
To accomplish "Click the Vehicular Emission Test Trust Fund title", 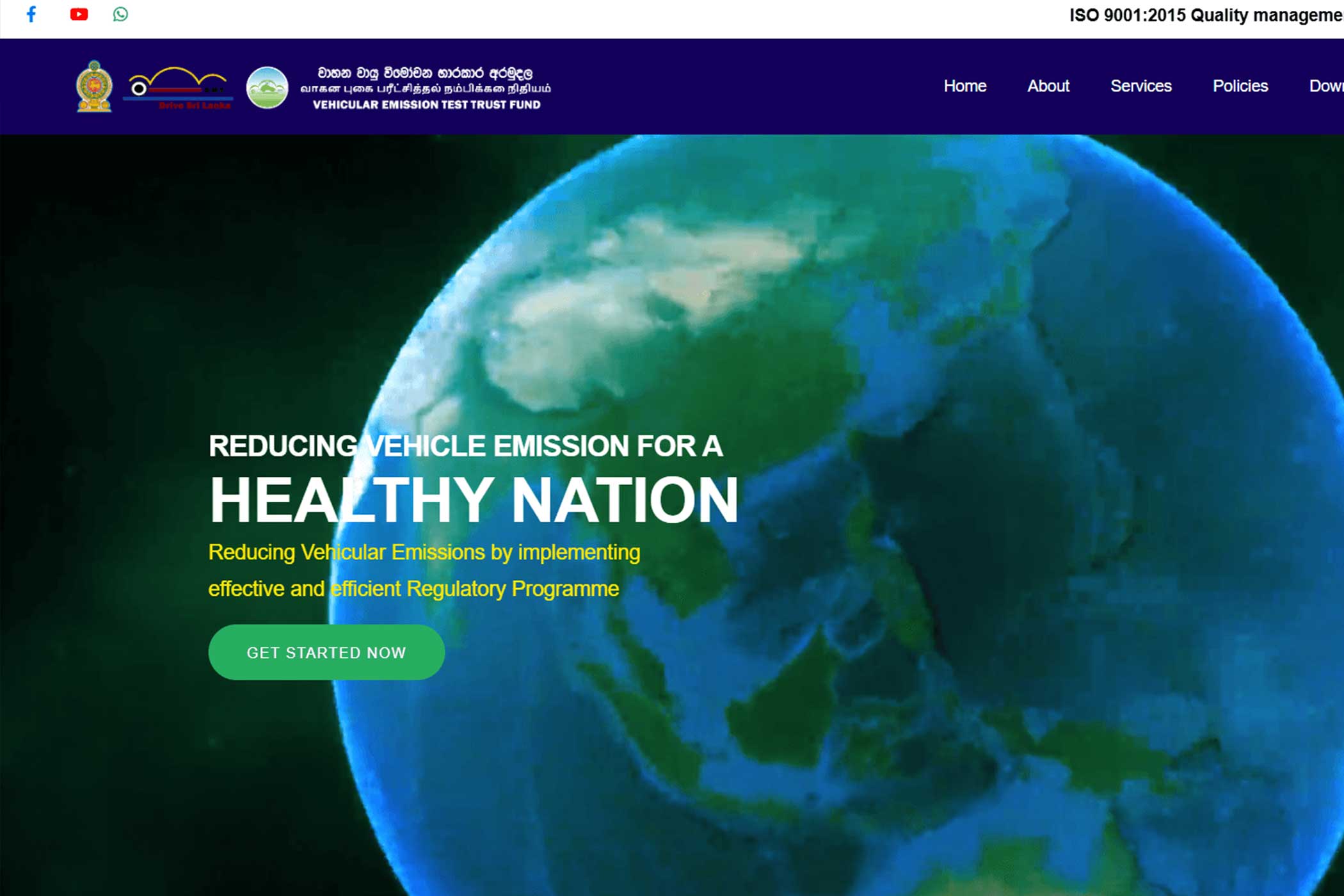I will [x=426, y=105].
